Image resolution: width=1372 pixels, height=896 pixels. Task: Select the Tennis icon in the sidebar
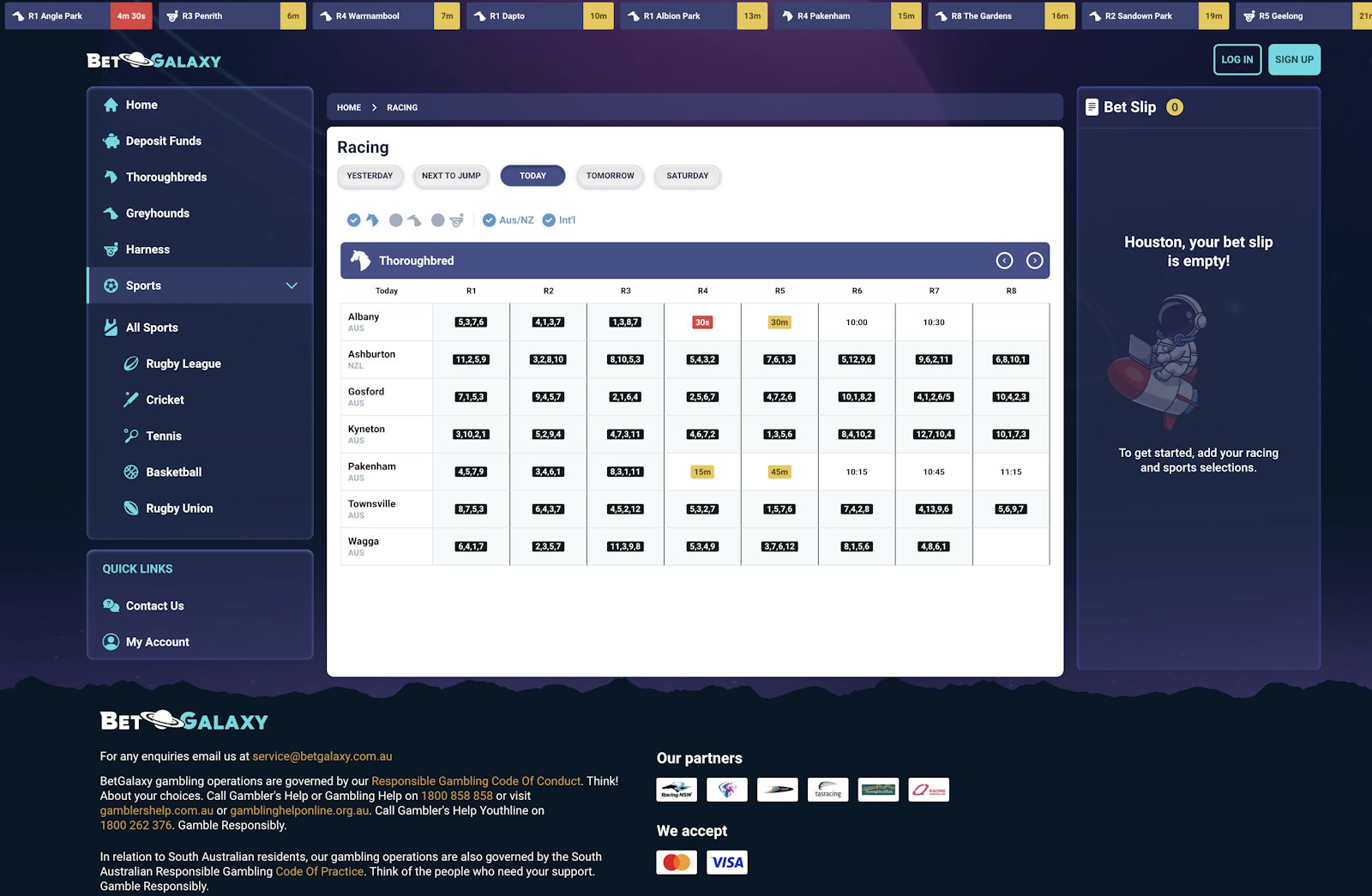coord(130,436)
